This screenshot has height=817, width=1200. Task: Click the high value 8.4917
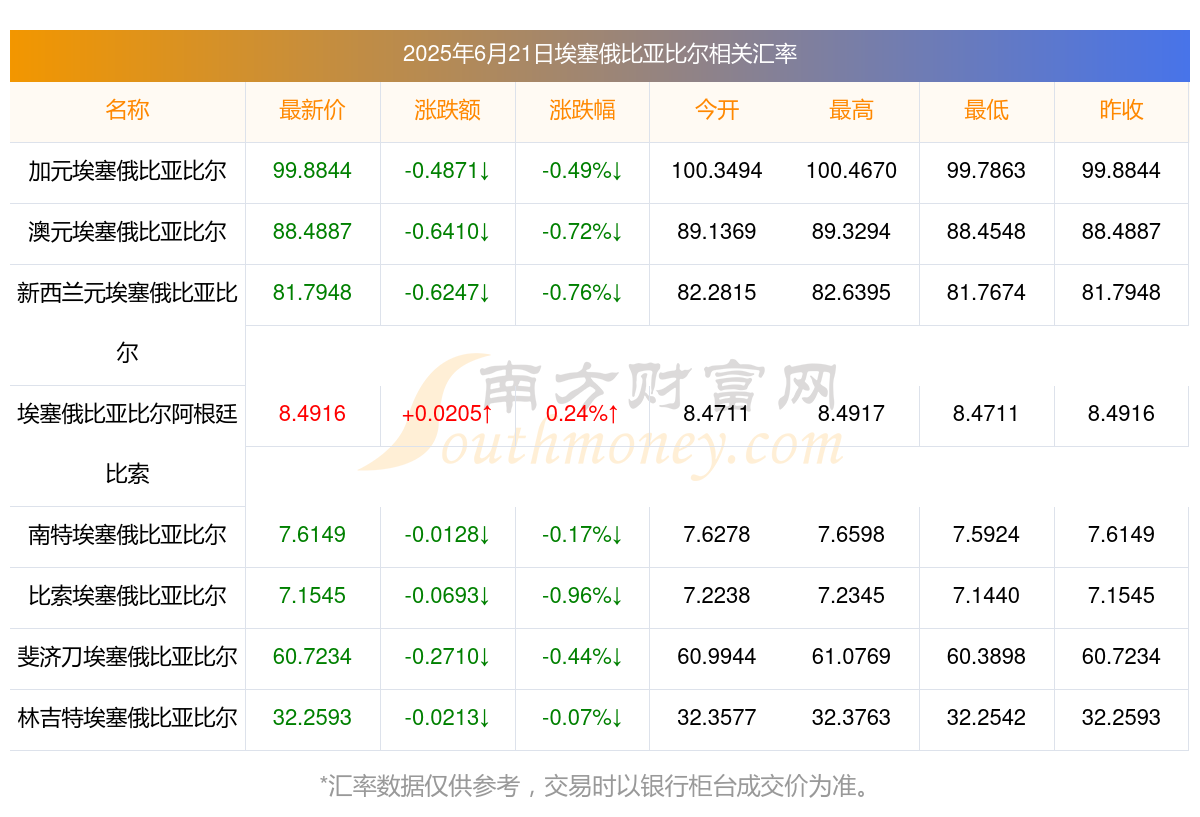[851, 414]
